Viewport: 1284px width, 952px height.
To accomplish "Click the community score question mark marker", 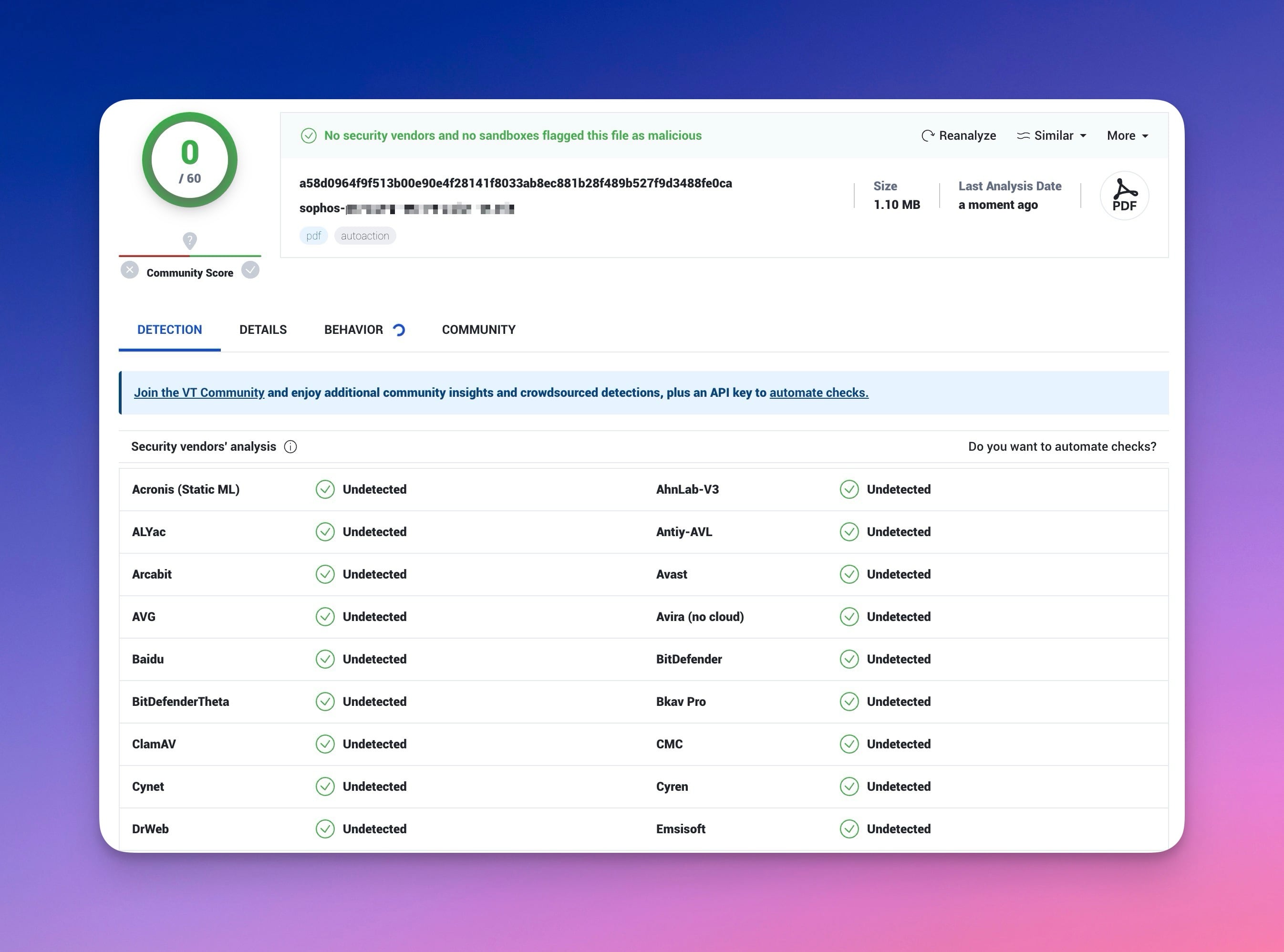I will (x=190, y=240).
